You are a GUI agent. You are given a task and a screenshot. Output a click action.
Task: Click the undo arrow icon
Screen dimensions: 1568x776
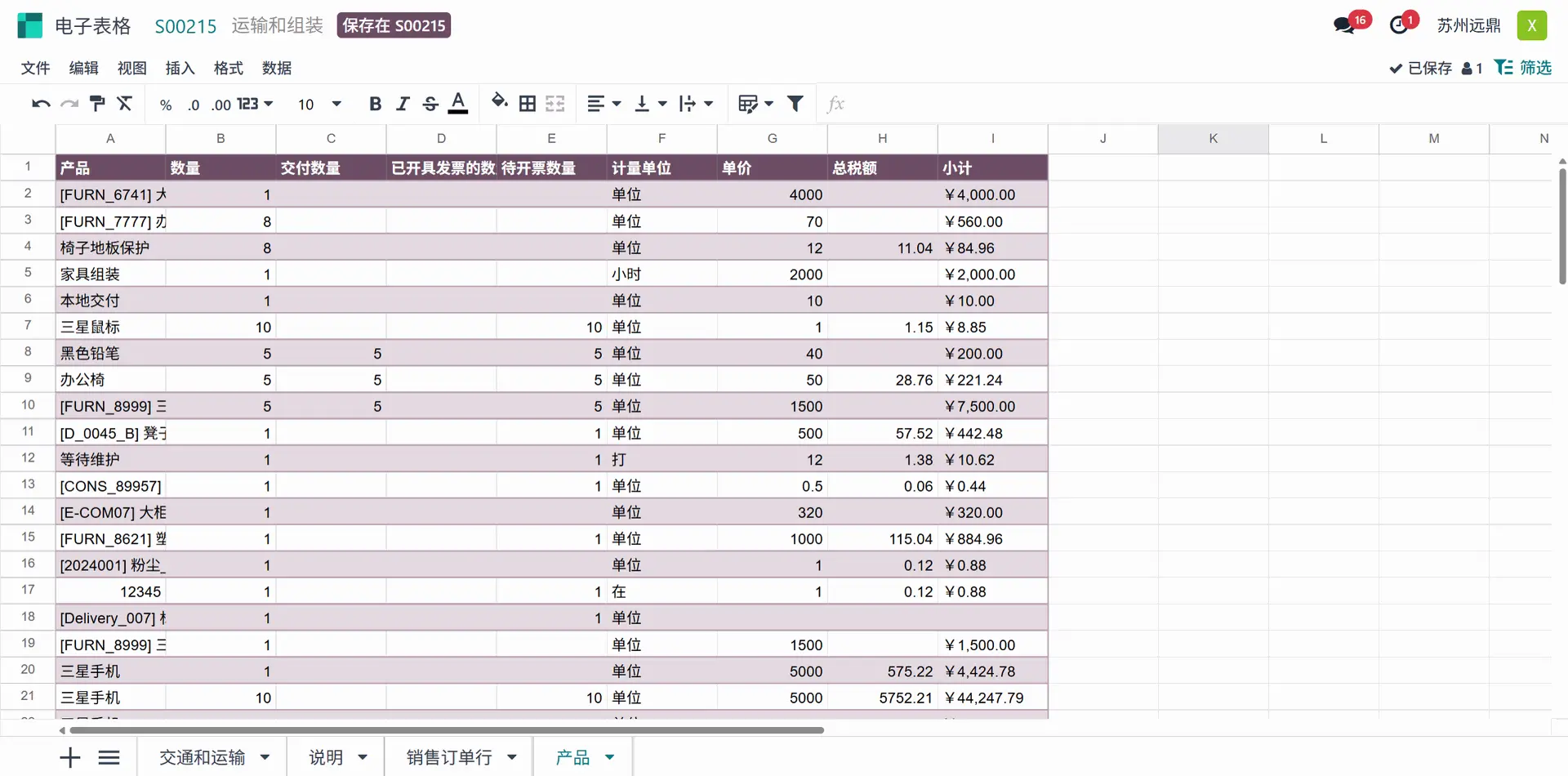point(41,104)
